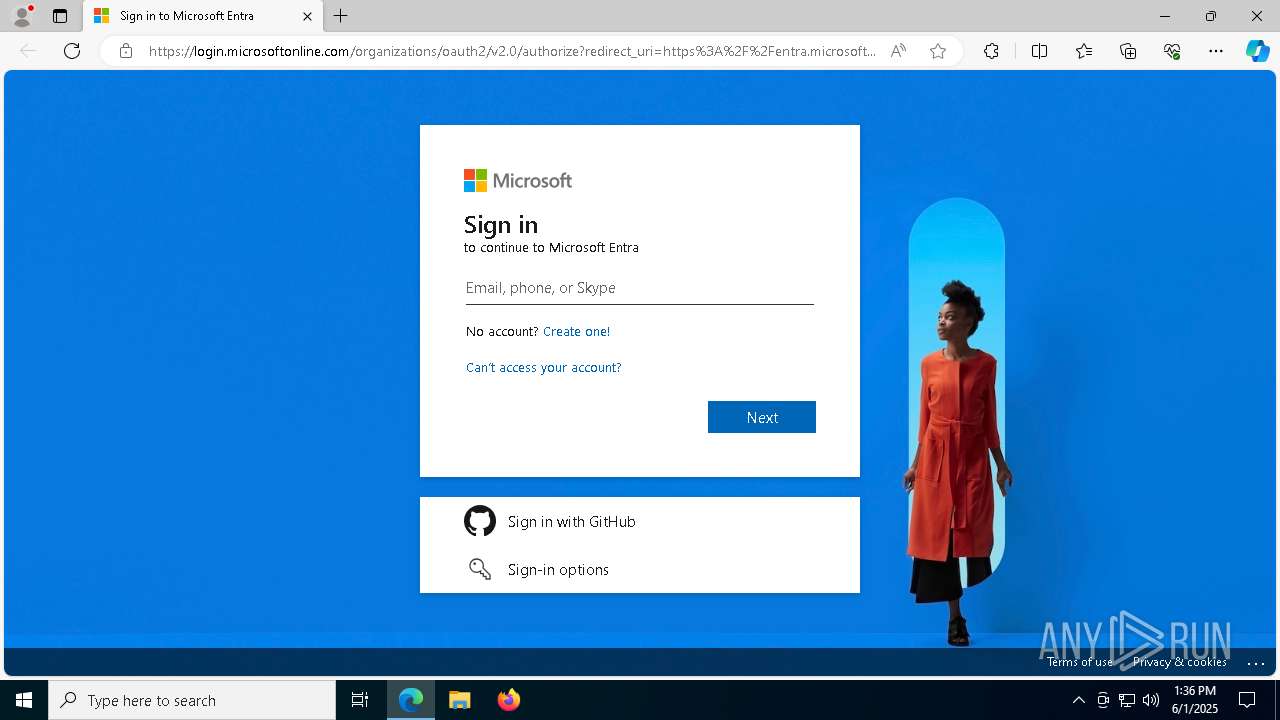Click the Next button
The height and width of the screenshot is (720, 1280).
(x=762, y=417)
